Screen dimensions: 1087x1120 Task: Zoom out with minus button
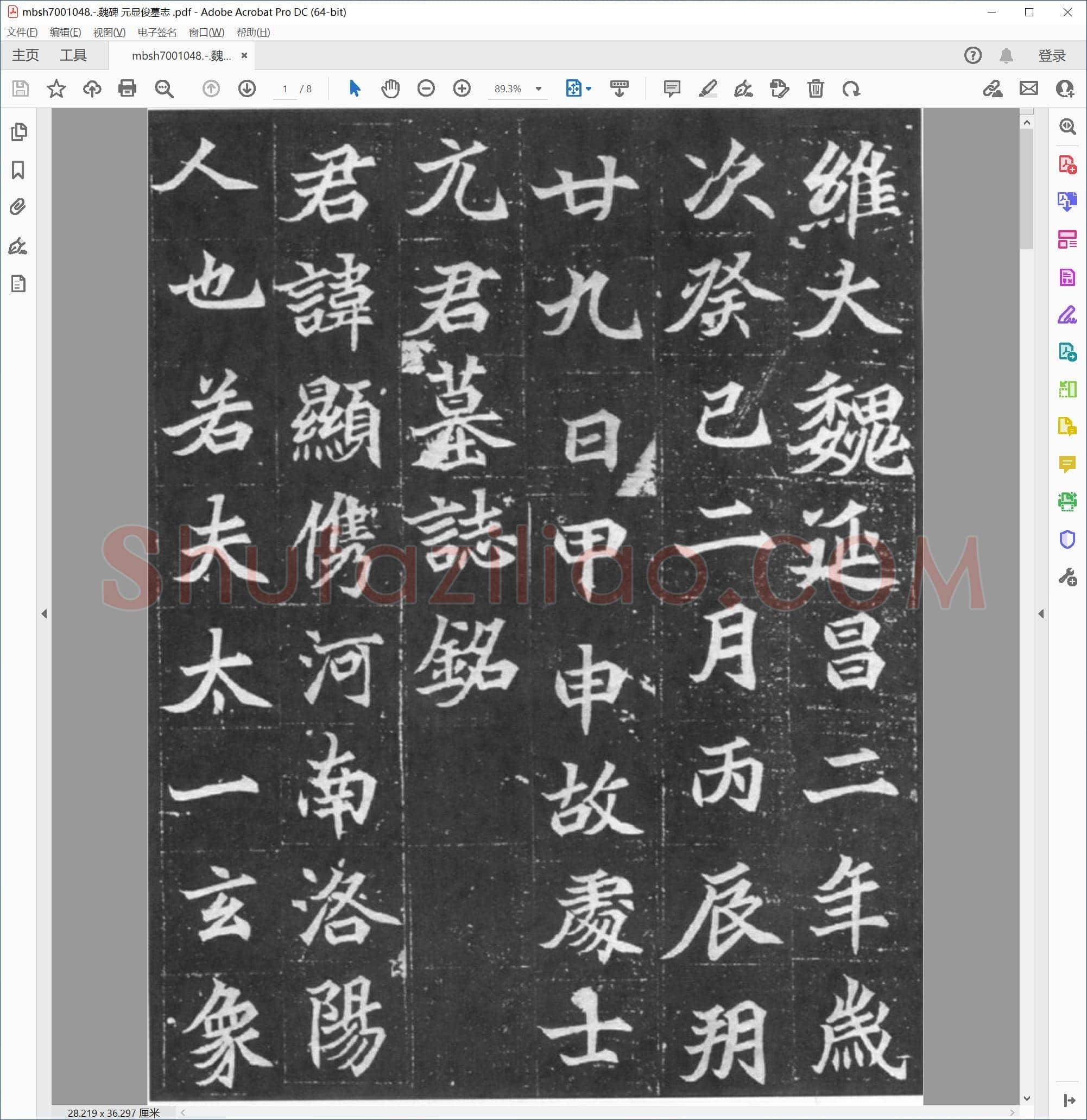pyautogui.click(x=426, y=88)
